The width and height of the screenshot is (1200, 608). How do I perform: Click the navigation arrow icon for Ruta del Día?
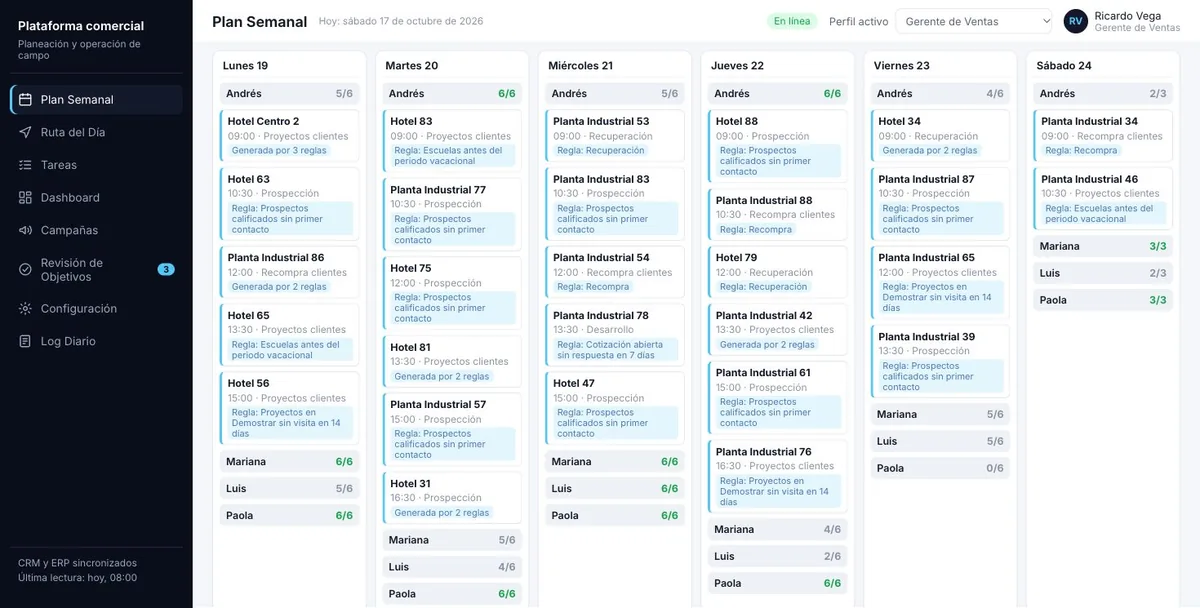(25, 132)
